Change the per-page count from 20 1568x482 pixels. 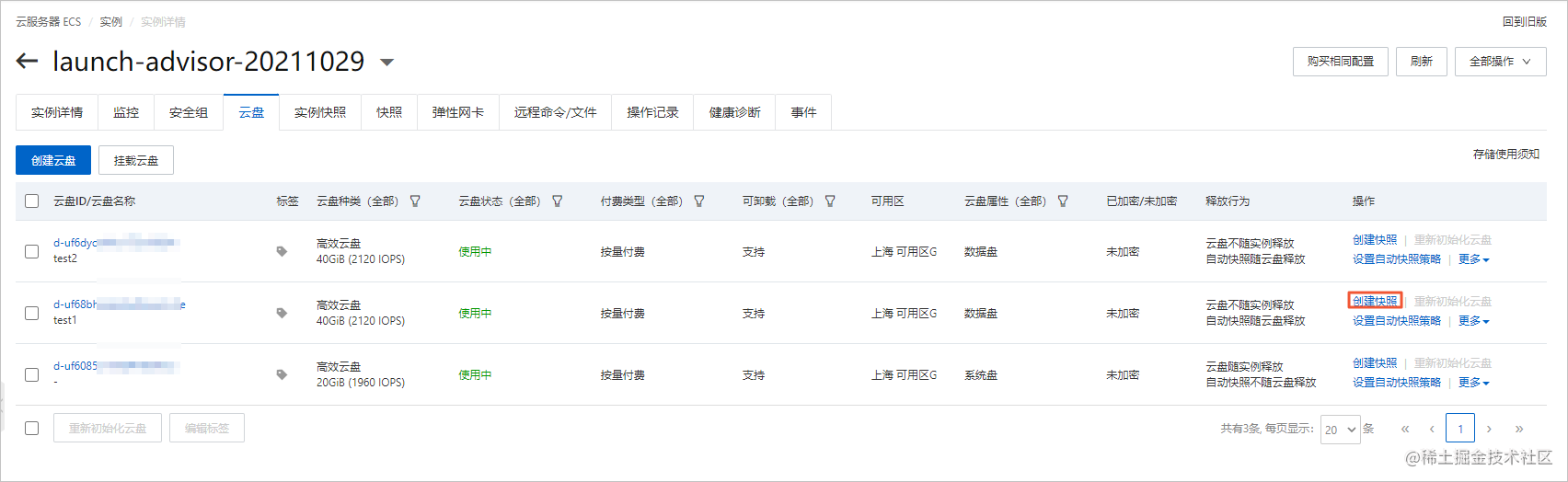click(x=1341, y=430)
